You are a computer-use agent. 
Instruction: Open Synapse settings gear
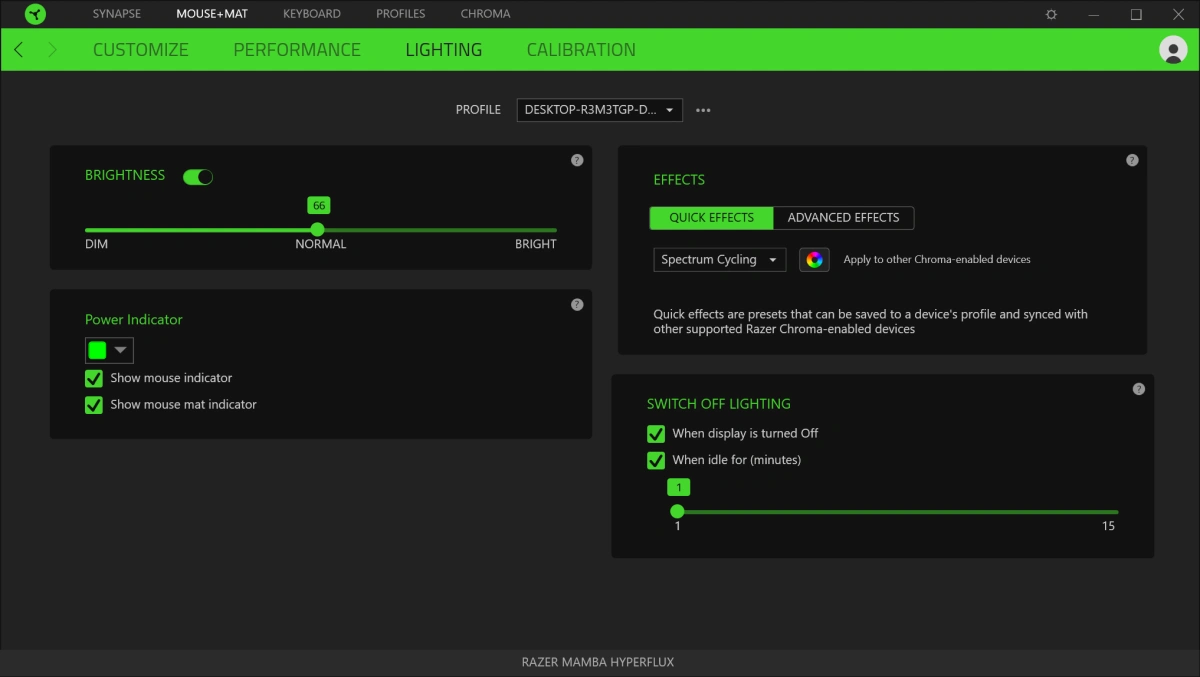pos(1051,14)
